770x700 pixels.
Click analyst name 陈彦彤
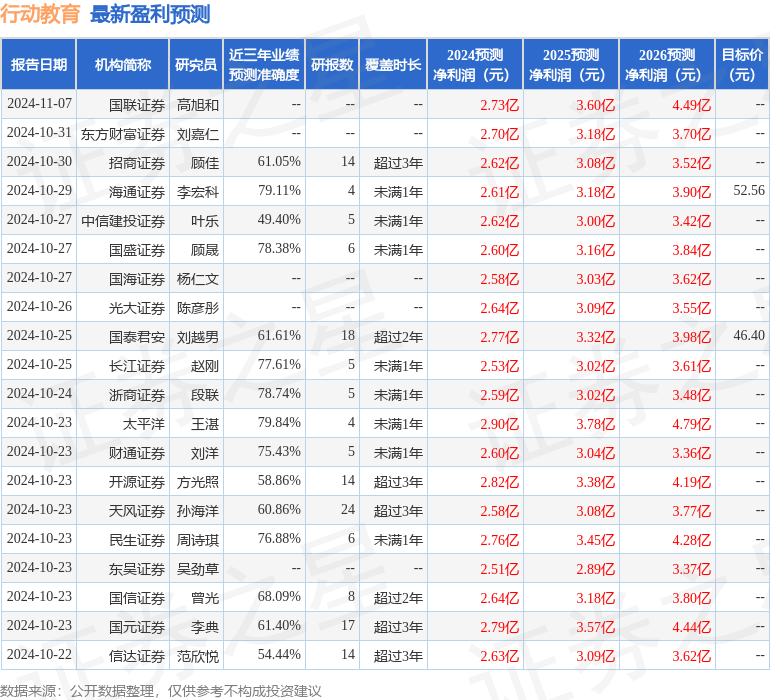[x=197, y=308]
